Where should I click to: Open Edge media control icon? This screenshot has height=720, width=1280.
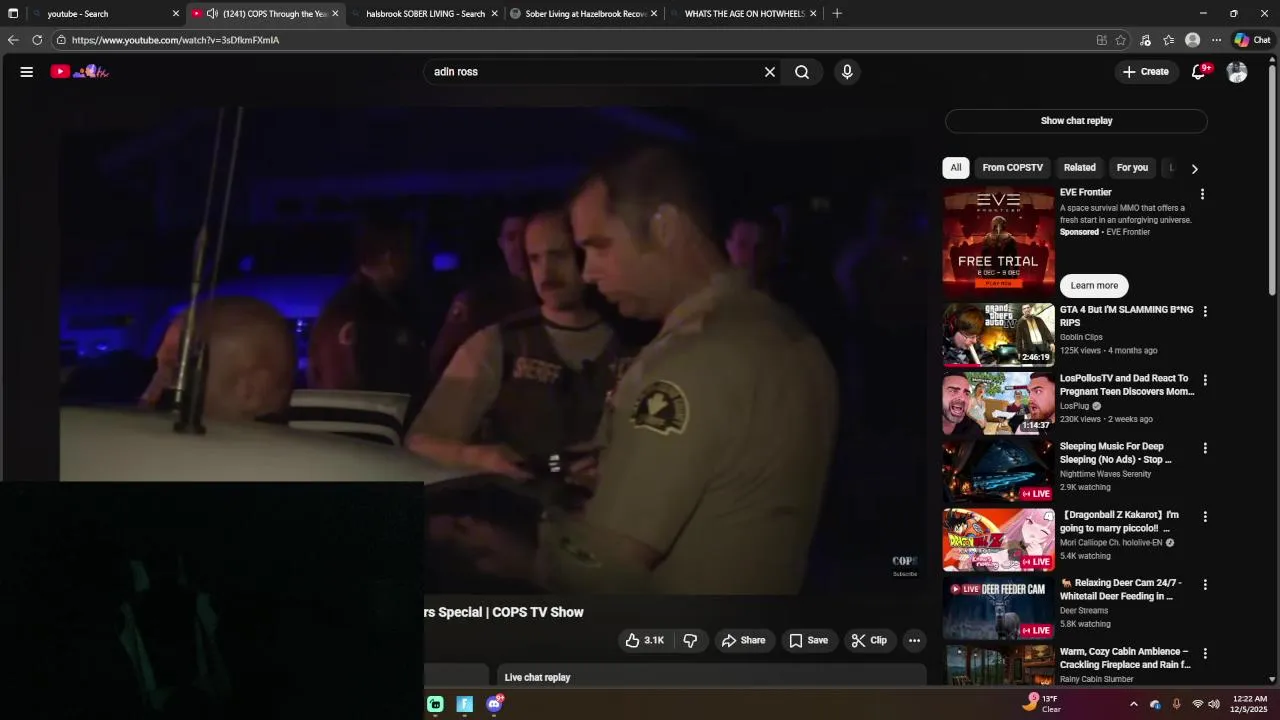(x=1145, y=40)
